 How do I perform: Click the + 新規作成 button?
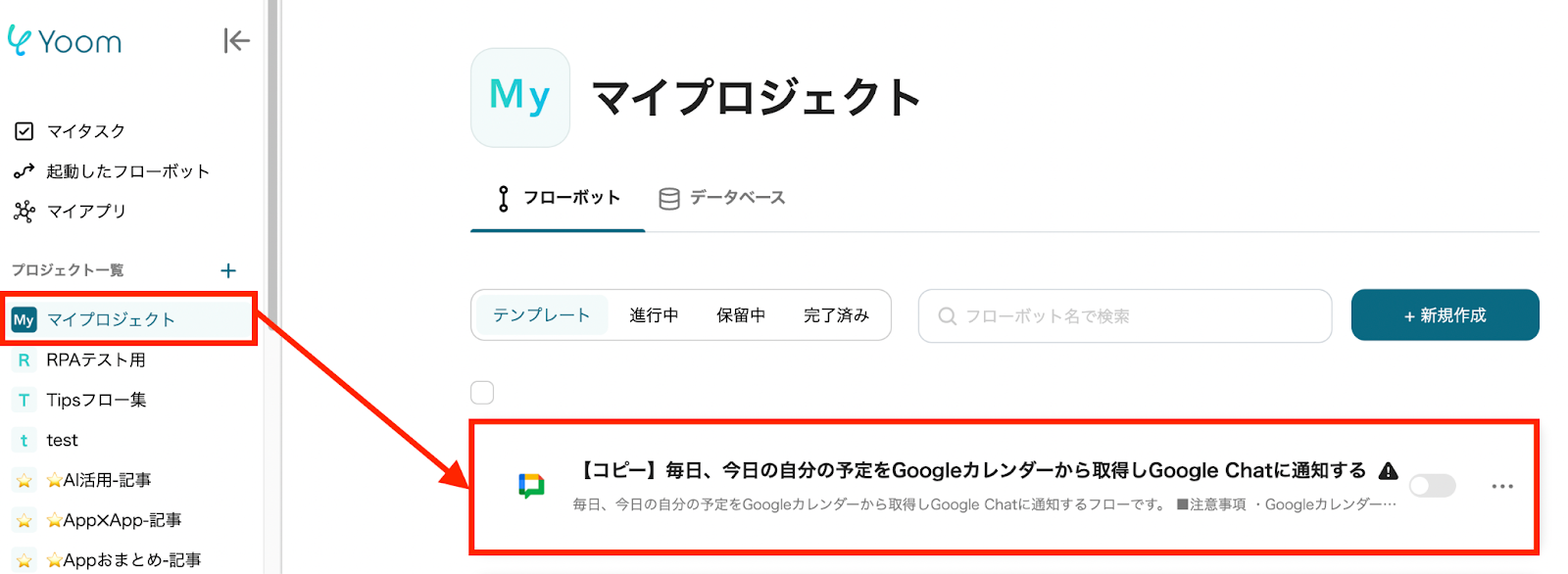coord(1445,315)
